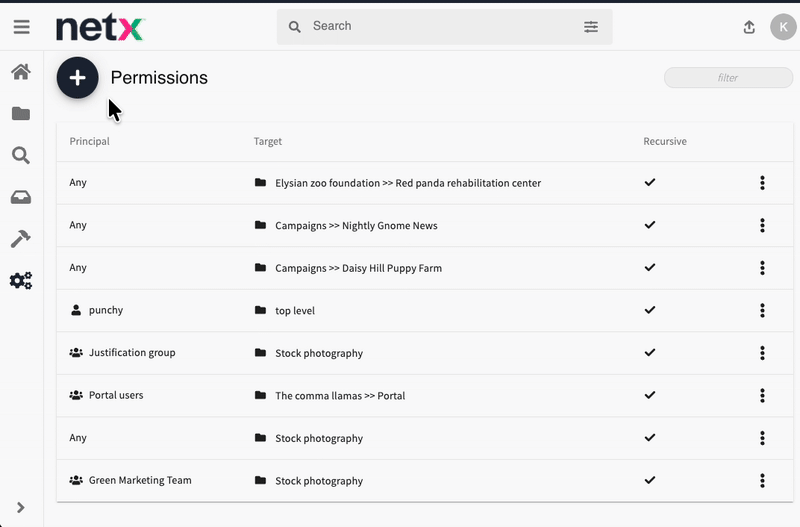Open actions menu for Daisy Hill Puppy Farm

point(762,268)
